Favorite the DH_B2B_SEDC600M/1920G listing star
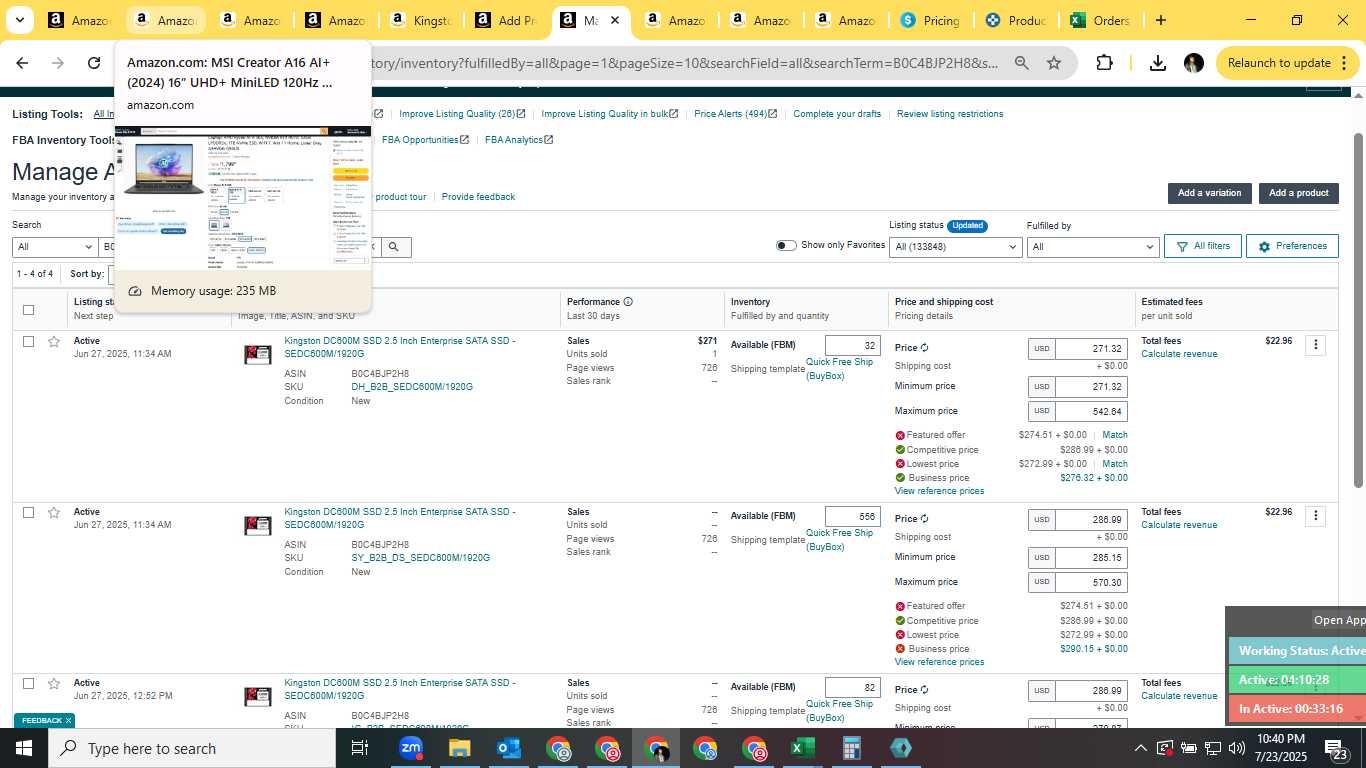 pos(54,341)
